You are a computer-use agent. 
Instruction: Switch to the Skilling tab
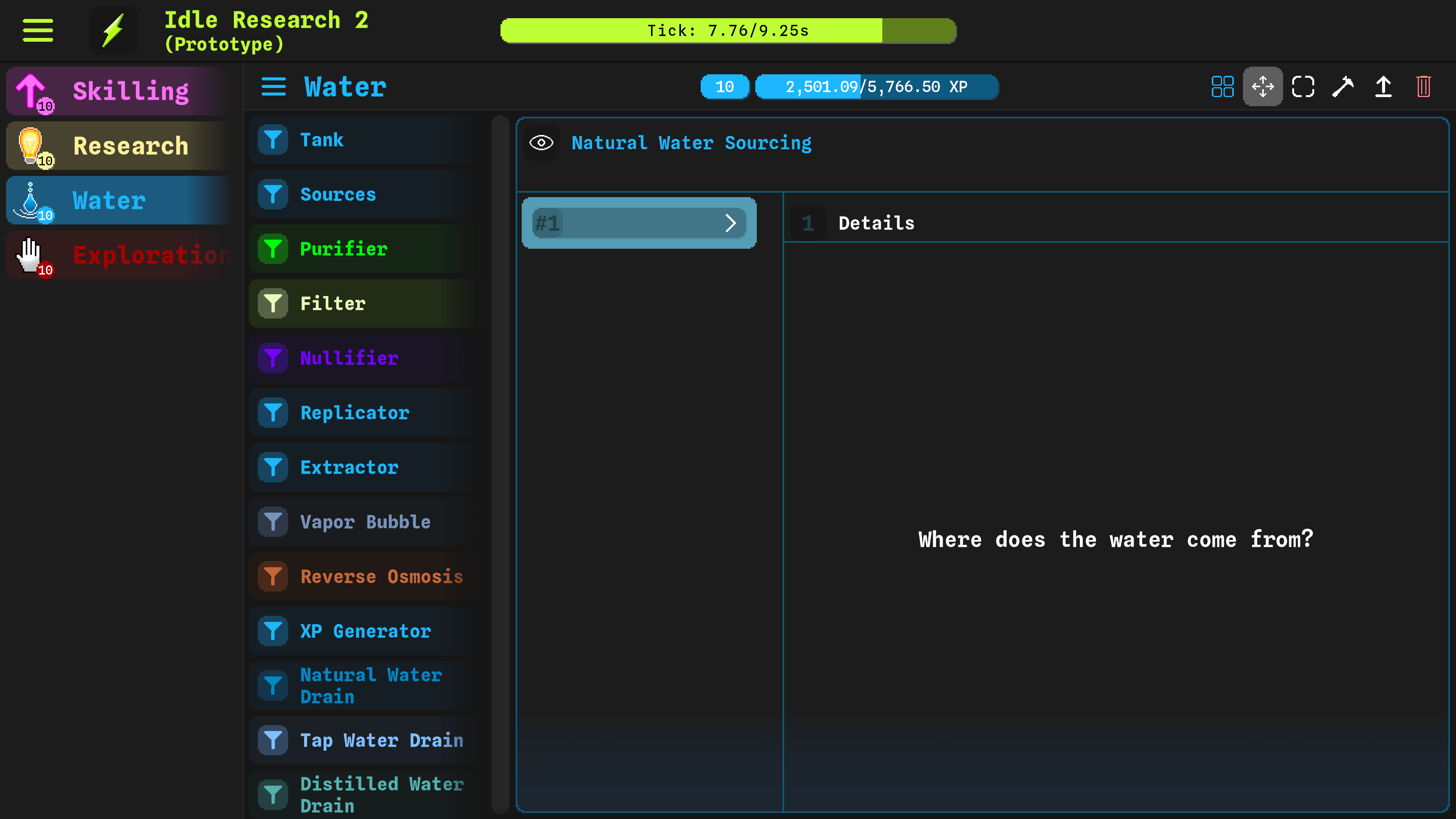[119, 91]
